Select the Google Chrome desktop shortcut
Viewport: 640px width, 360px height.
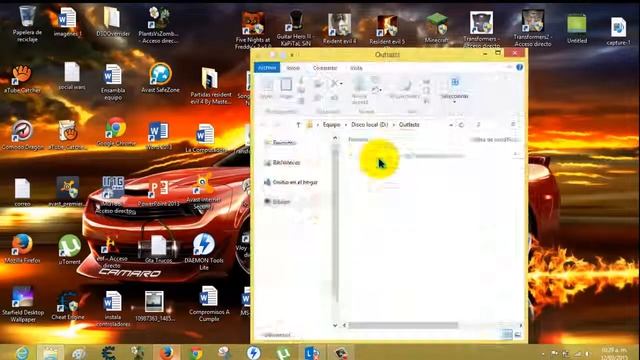coord(116,132)
